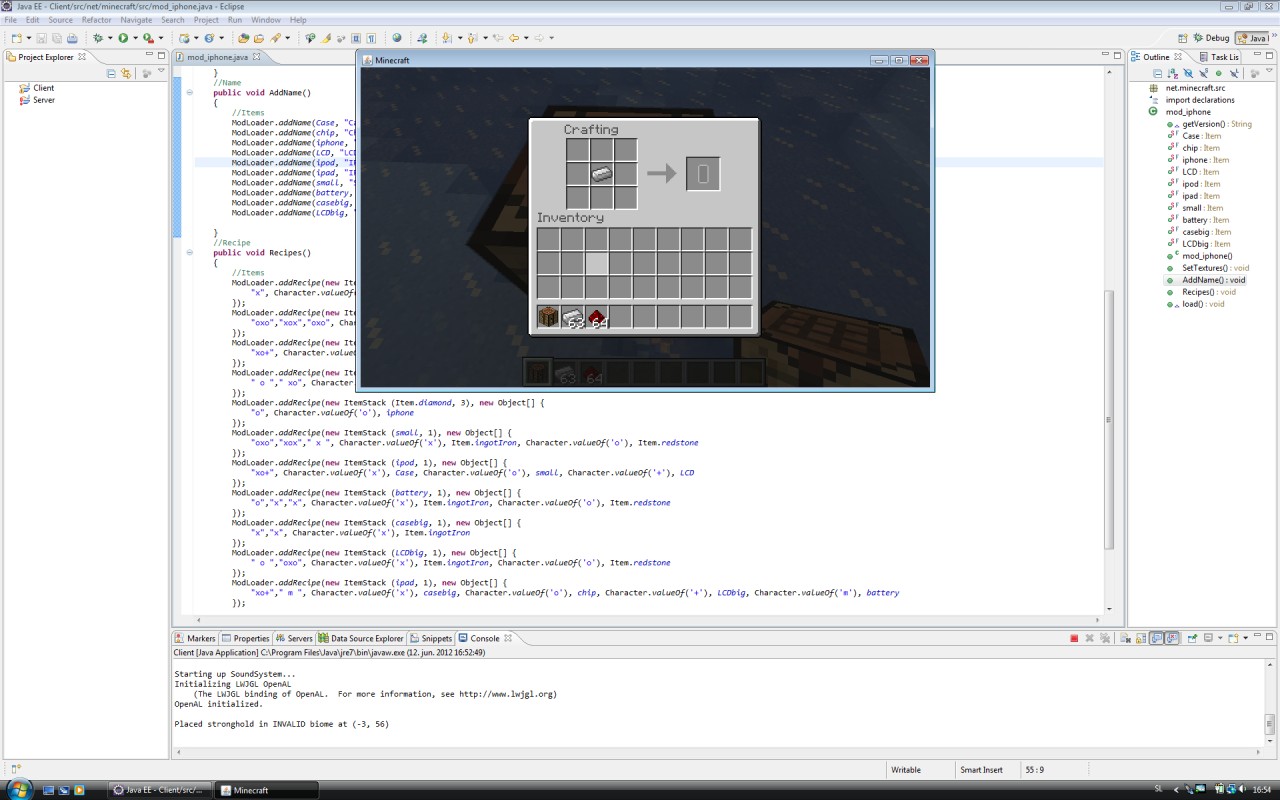Close the mod_iphone.java editor tab
1280x800 pixels.
(x=256, y=57)
